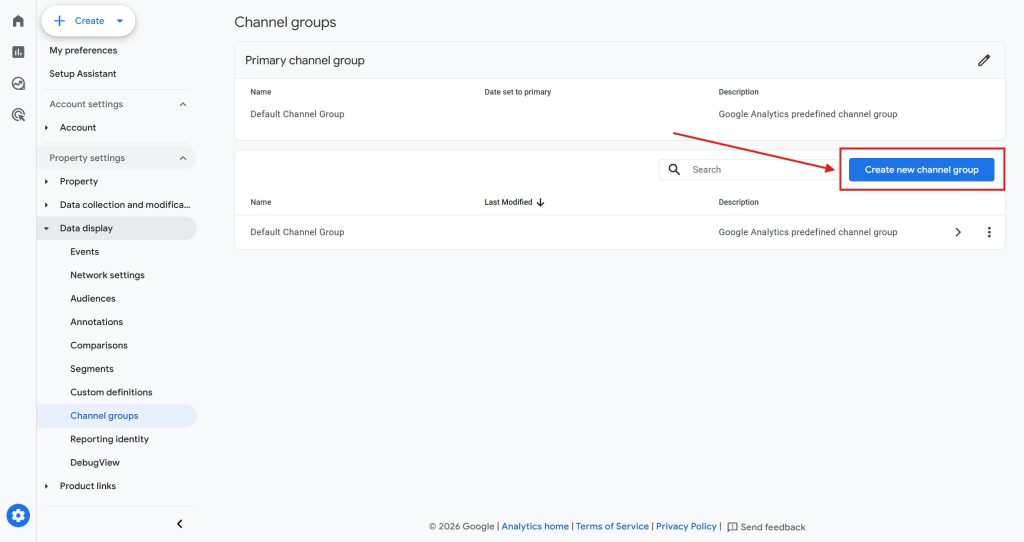Screen dimensions: 1024x542
Task: Open the Create dropdown arrow
Action: pos(120,21)
